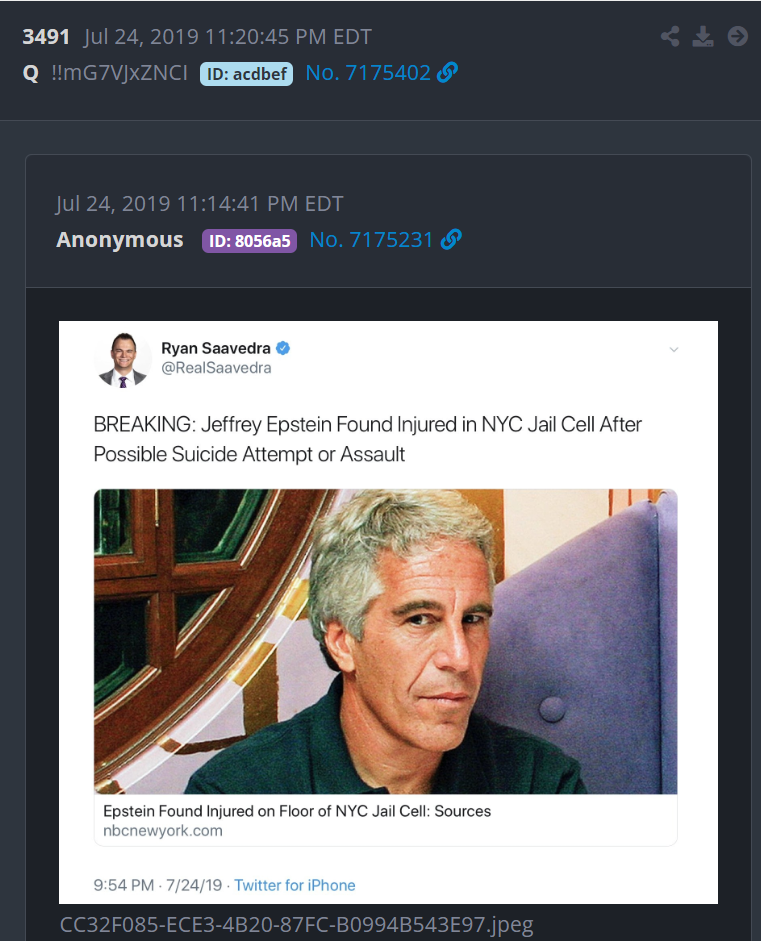Click the ID: acdbef badge
Screen dimensions: 761x941
tap(246, 74)
